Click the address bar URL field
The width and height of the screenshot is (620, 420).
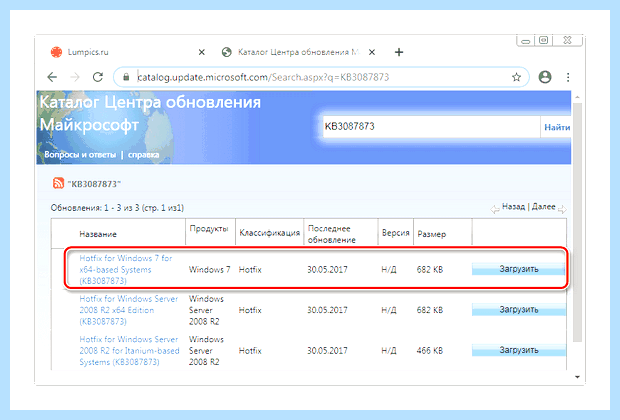point(321,77)
